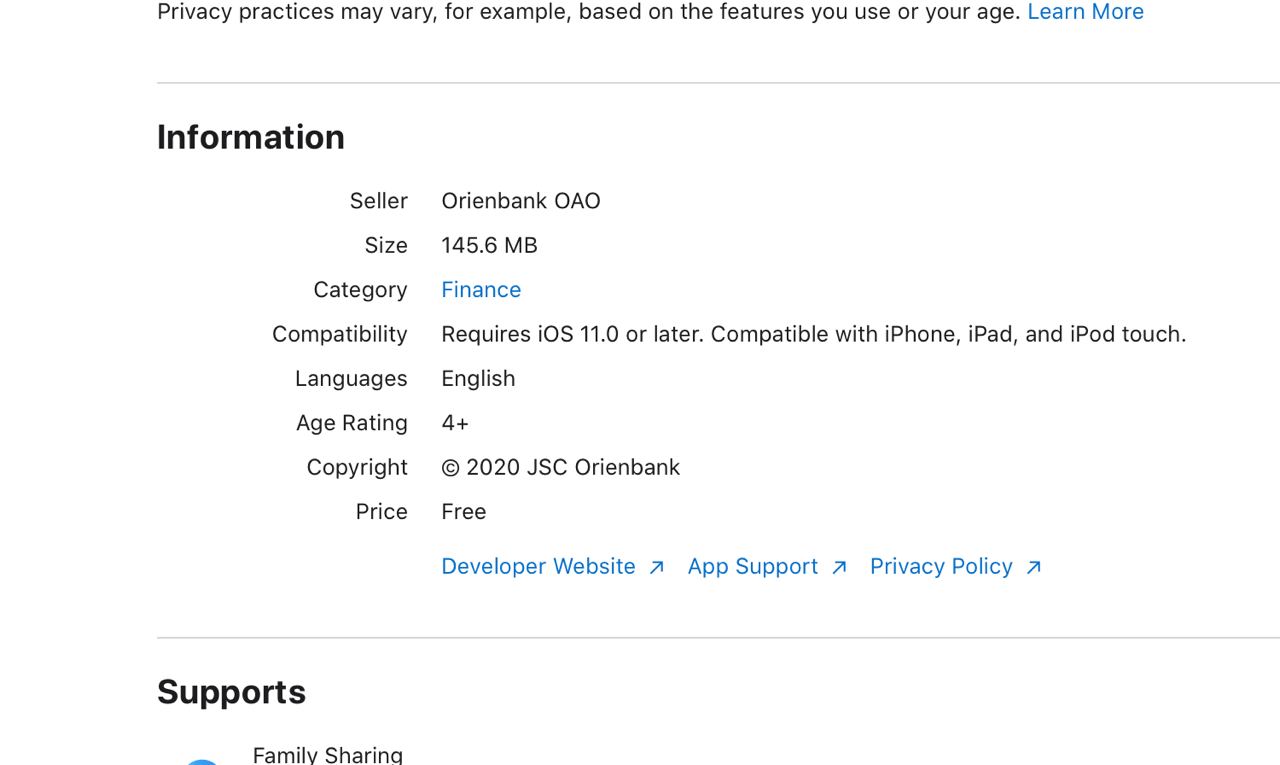Click the Copyright label
Screen dimensions: 1280x765
pos(357,468)
